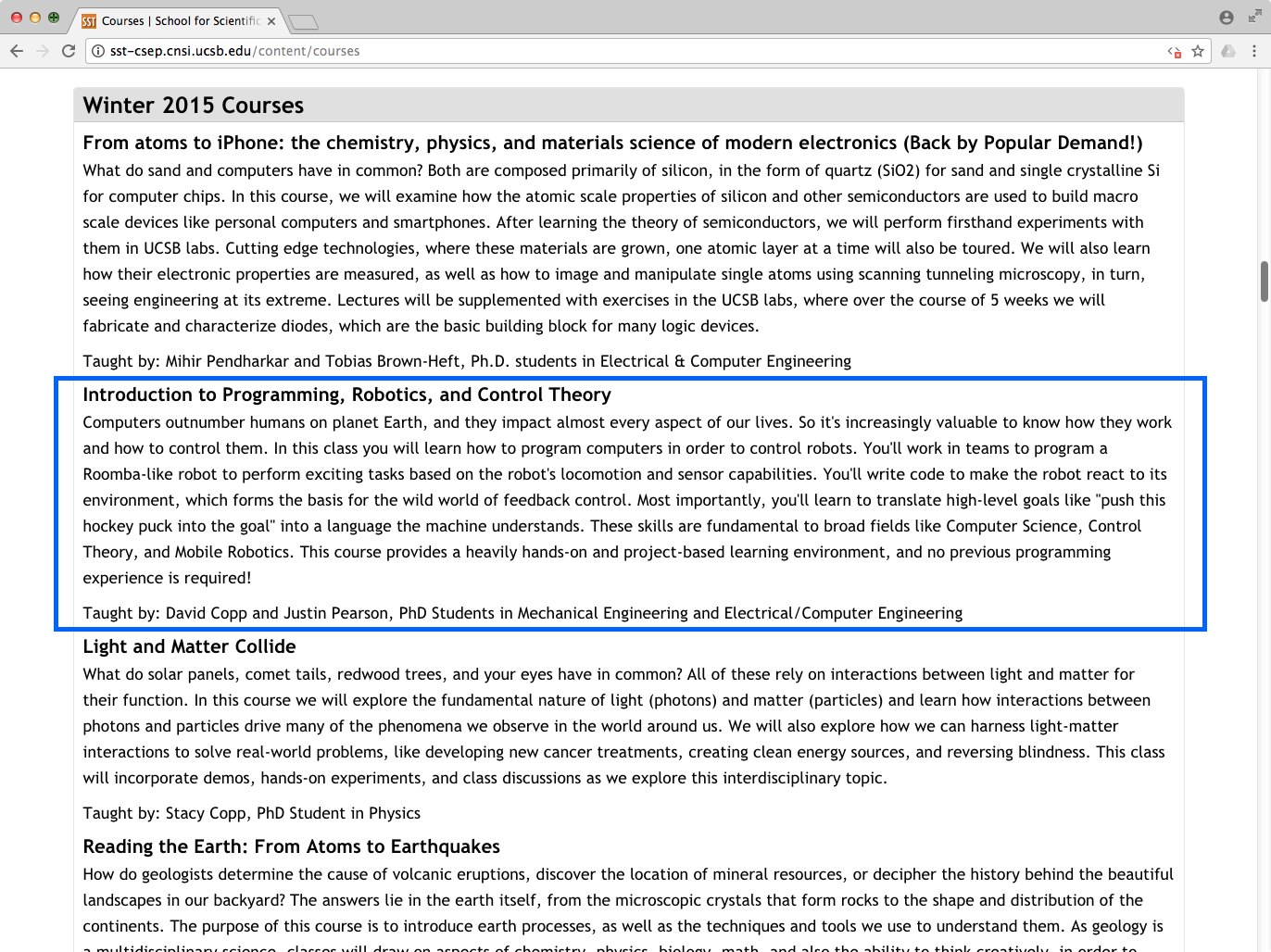Screen dimensions: 1271x952
Task: Bookmark this page with the star icon
Action: click(1198, 51)
